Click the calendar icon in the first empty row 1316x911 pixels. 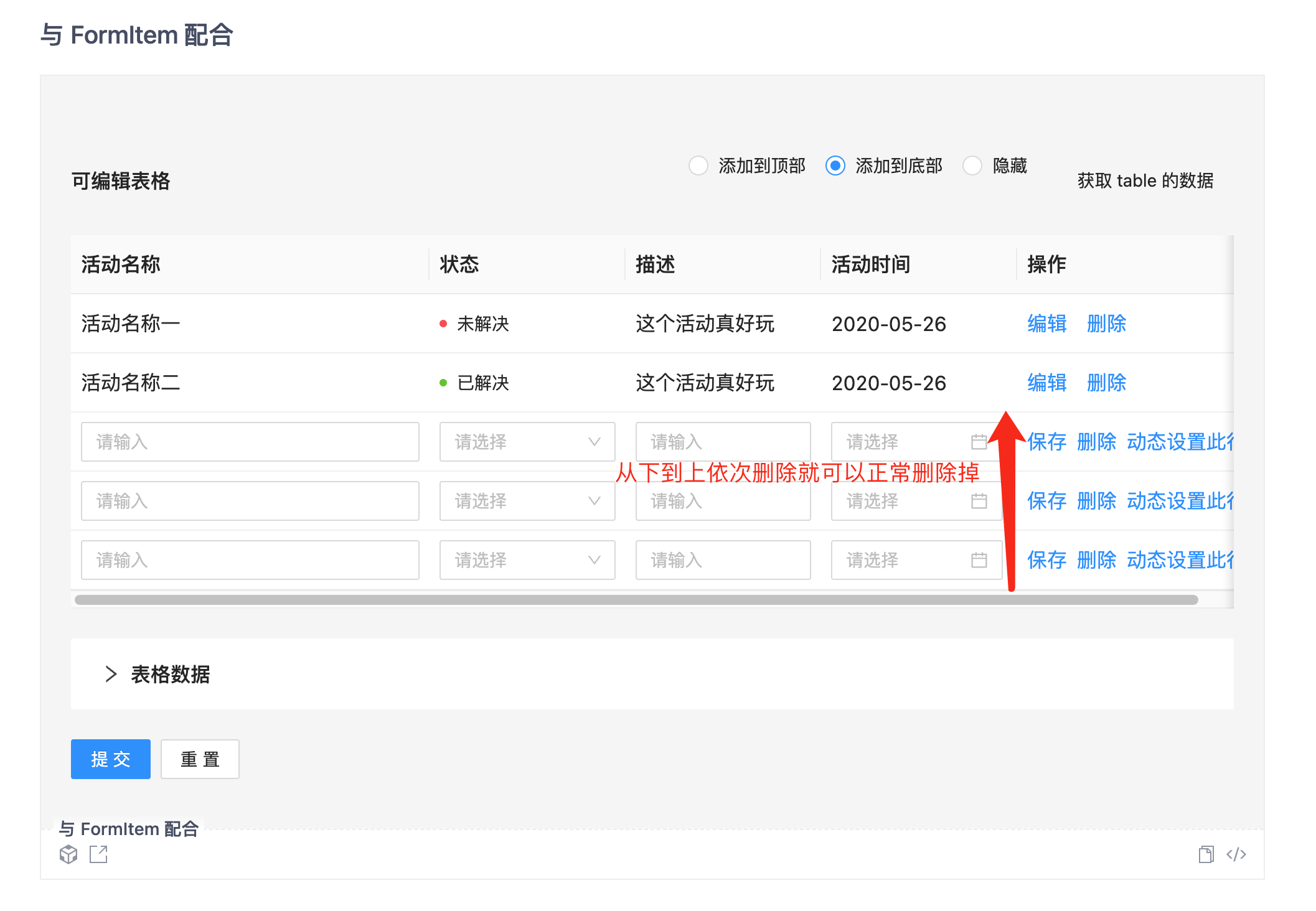pos(979,442)
